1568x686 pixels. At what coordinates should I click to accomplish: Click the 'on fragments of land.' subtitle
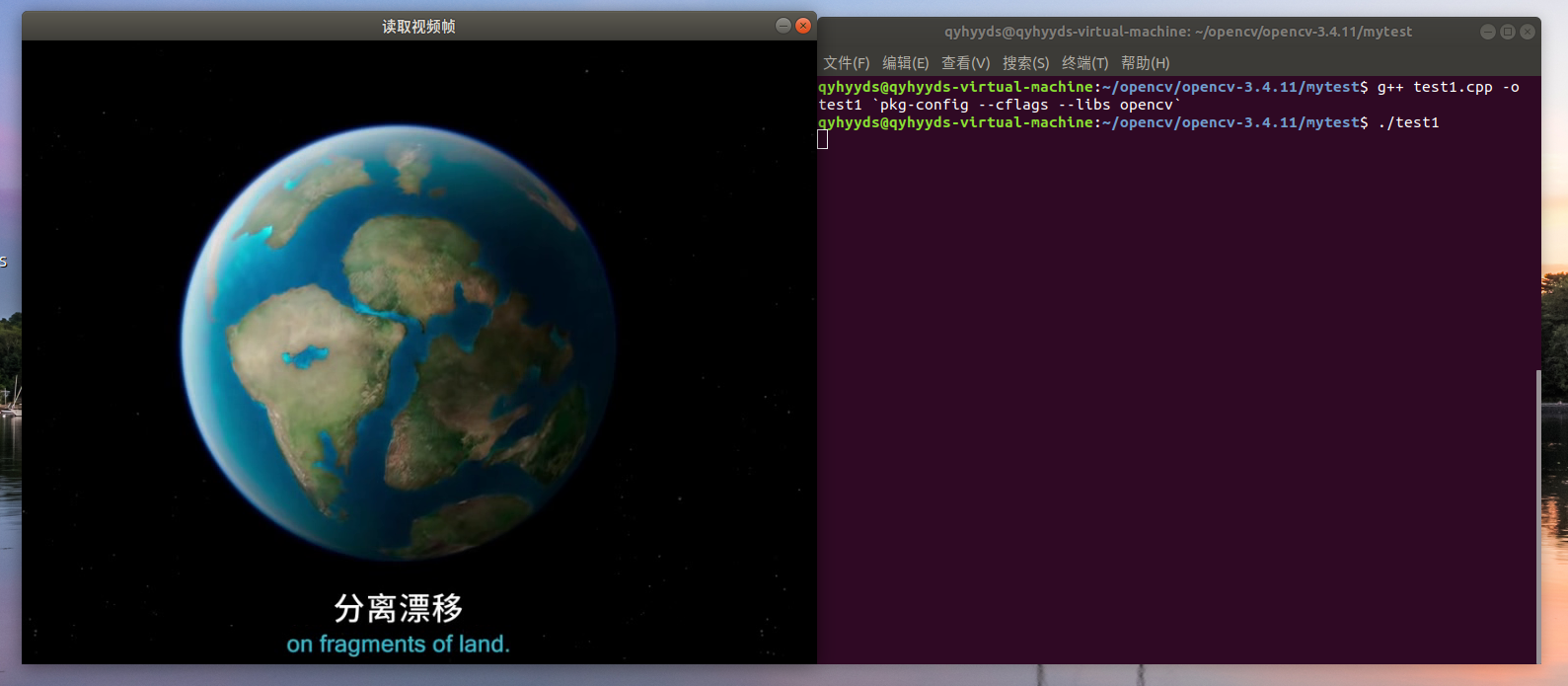point(399,645)
